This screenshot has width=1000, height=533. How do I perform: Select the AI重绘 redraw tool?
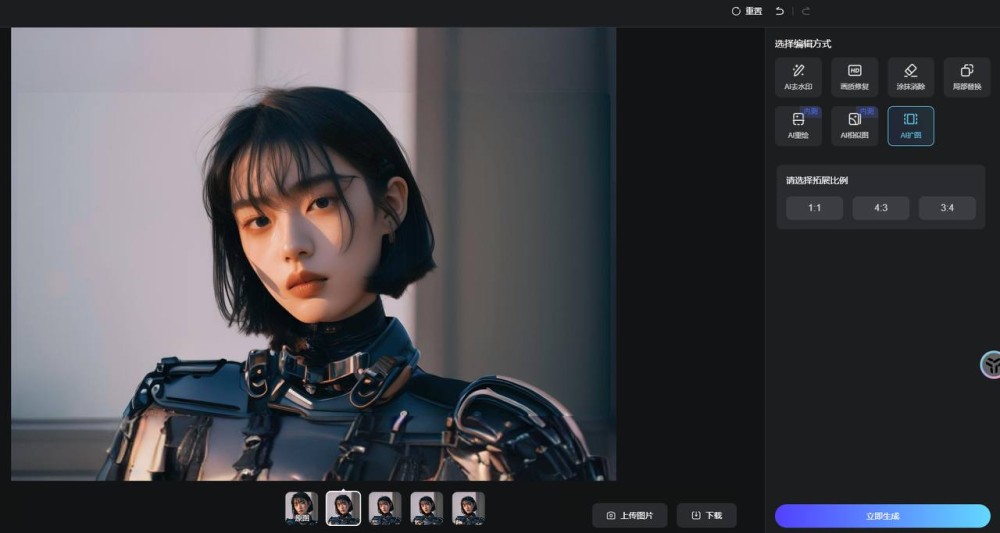point(798,126)
